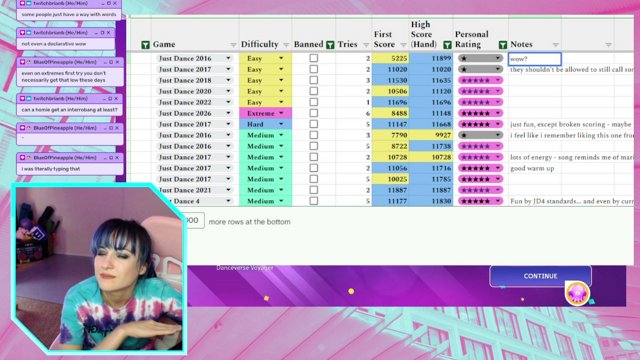Open the Just Dance 2018 game dropdown
Image resolution: width=640 pixels, height=360 pixels.
pyautogui.click(x=228, y=80)
